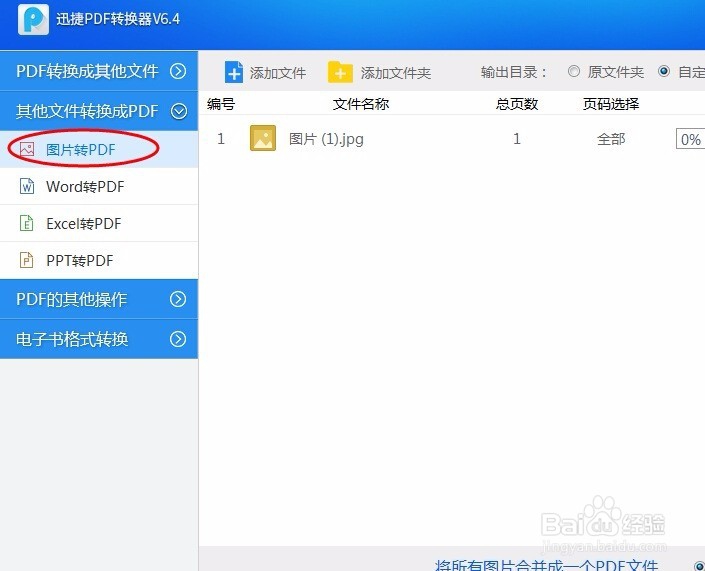Click the total pages value 1
This screenshot has width=705, height=571.
click(x=517, y=138)
